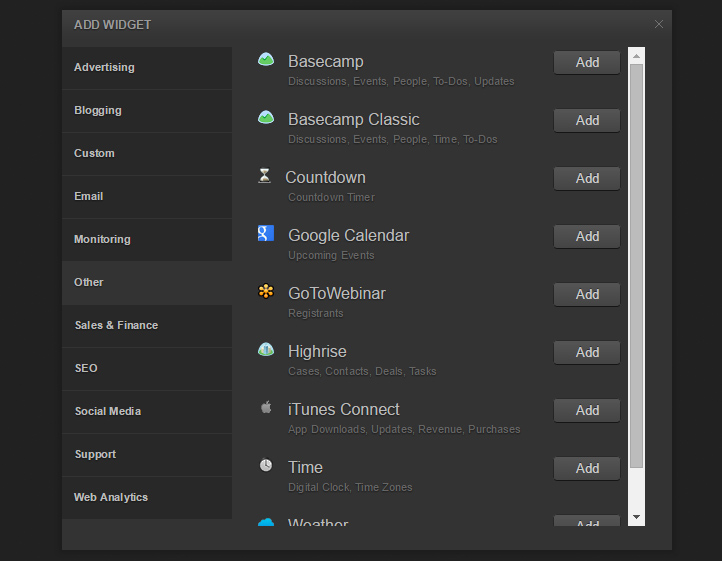Click the iTunes Connect title text
This screenshot has height=561, width=722.
pos(344,409)
